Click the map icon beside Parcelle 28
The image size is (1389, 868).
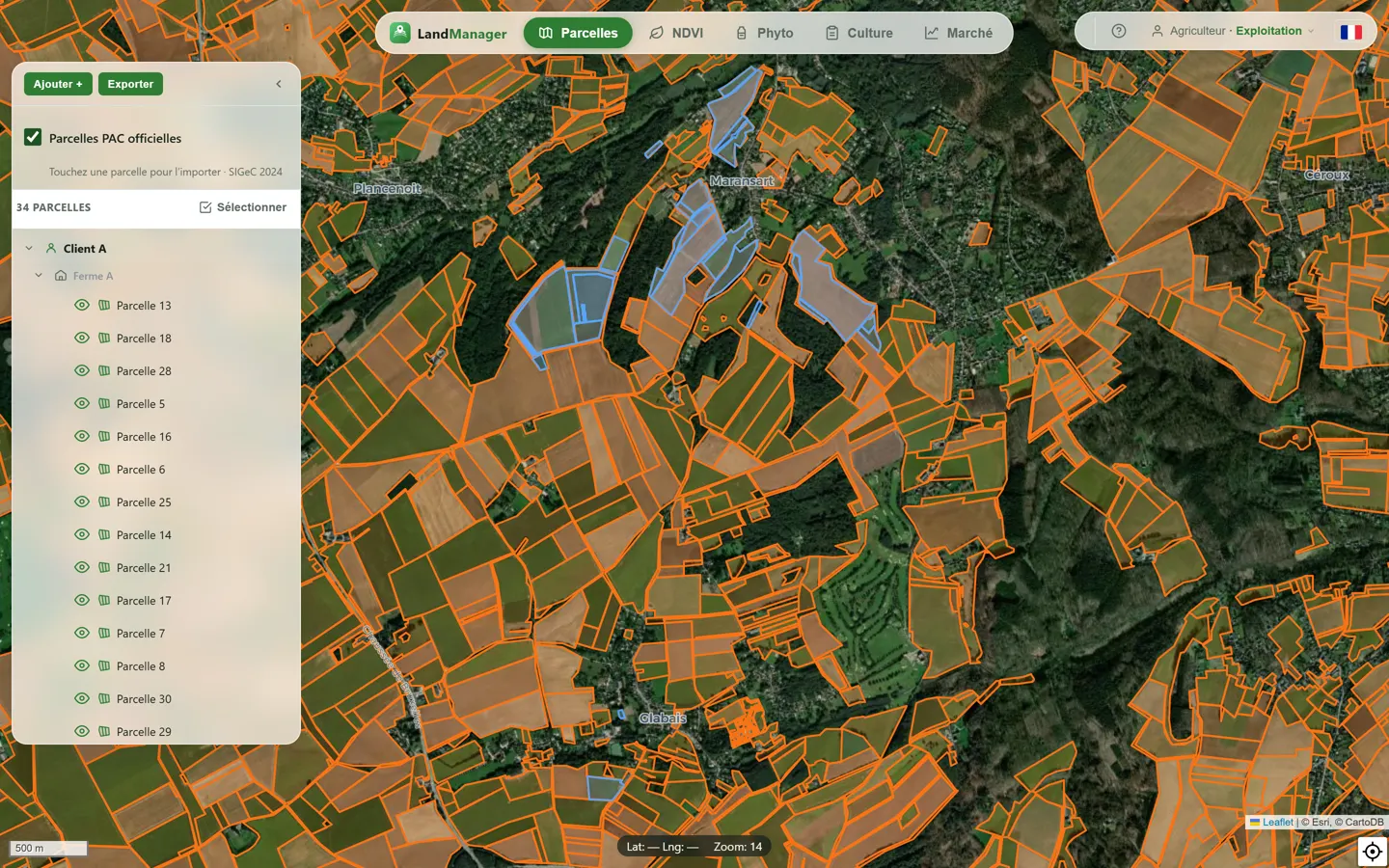coord(104,370)
